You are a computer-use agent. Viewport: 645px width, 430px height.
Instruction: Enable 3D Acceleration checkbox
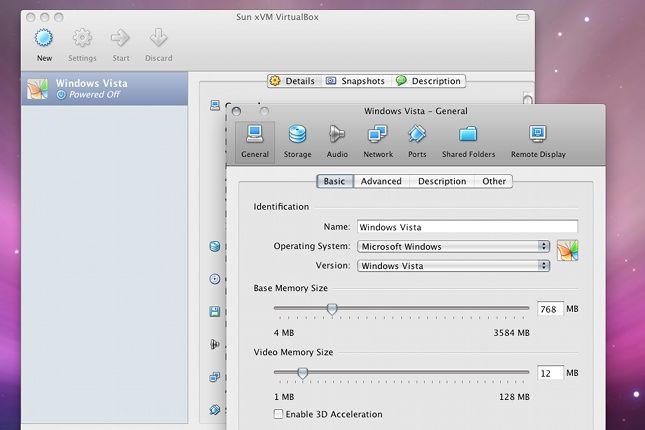tap(278, 414)
